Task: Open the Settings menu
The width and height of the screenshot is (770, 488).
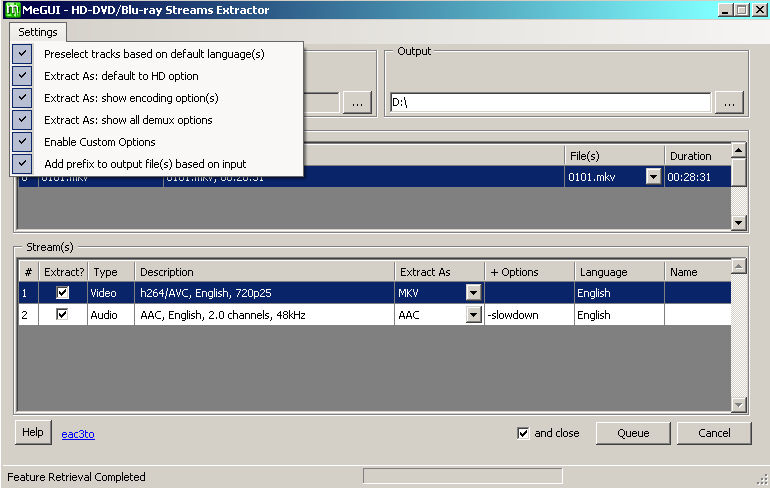Action: click(x=38, y=32)
